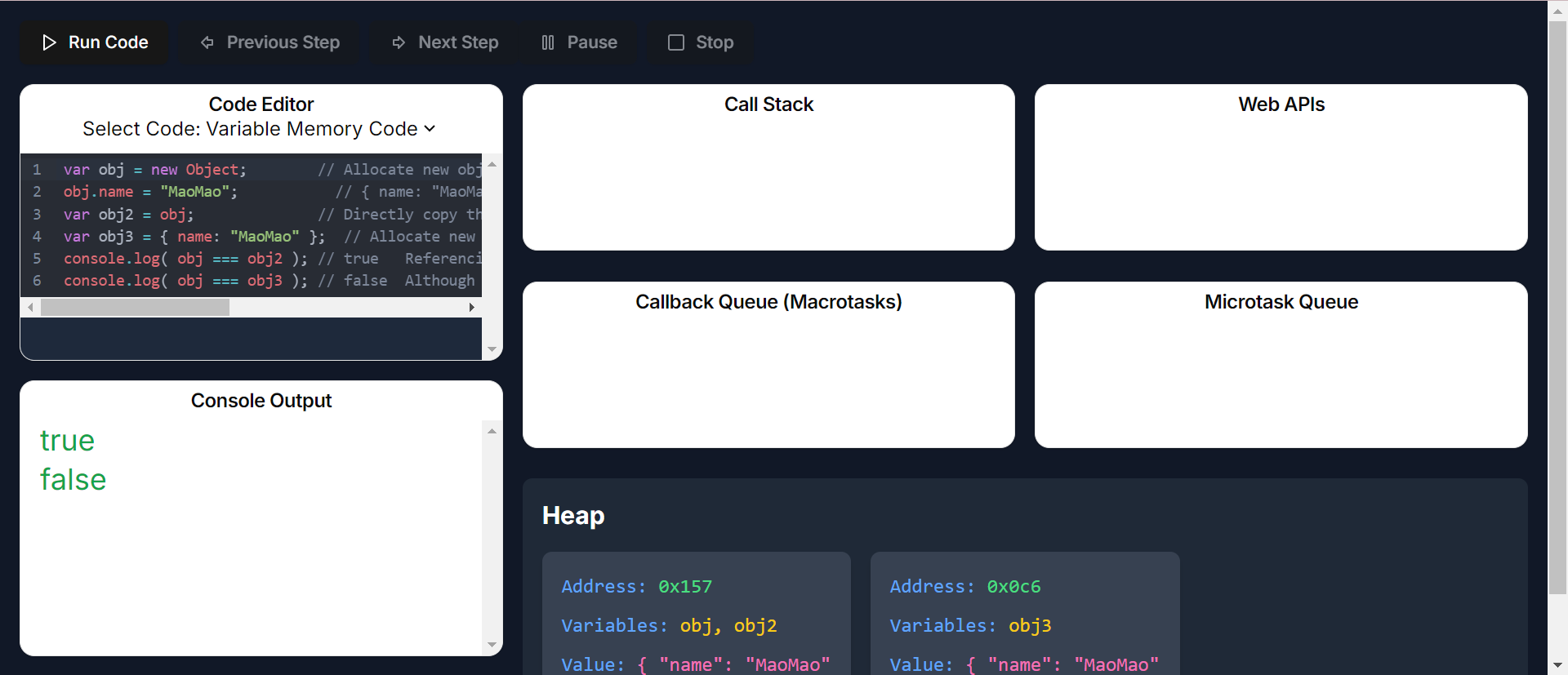Click the Stop square icon
Screen dimensions: 1568x675
tap(676, 42)
